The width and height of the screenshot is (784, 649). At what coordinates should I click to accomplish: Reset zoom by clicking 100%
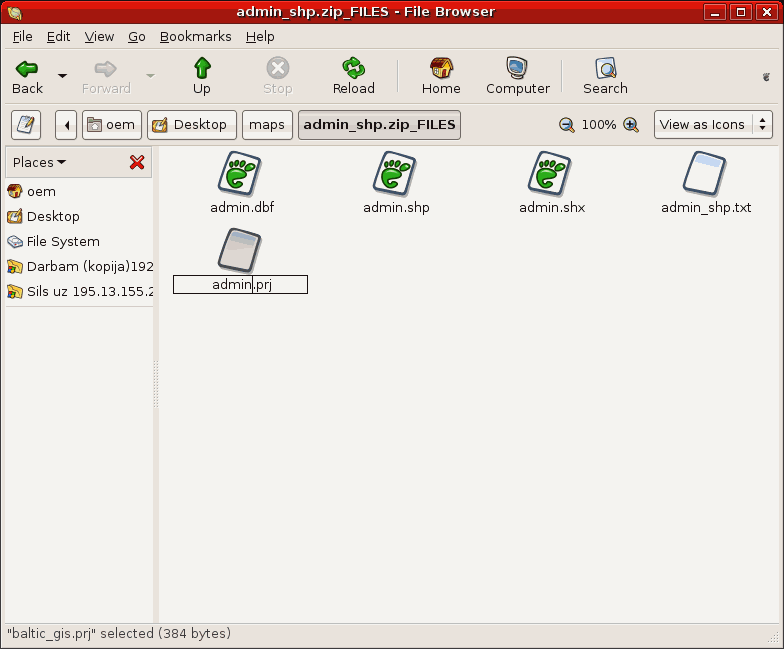598,124
